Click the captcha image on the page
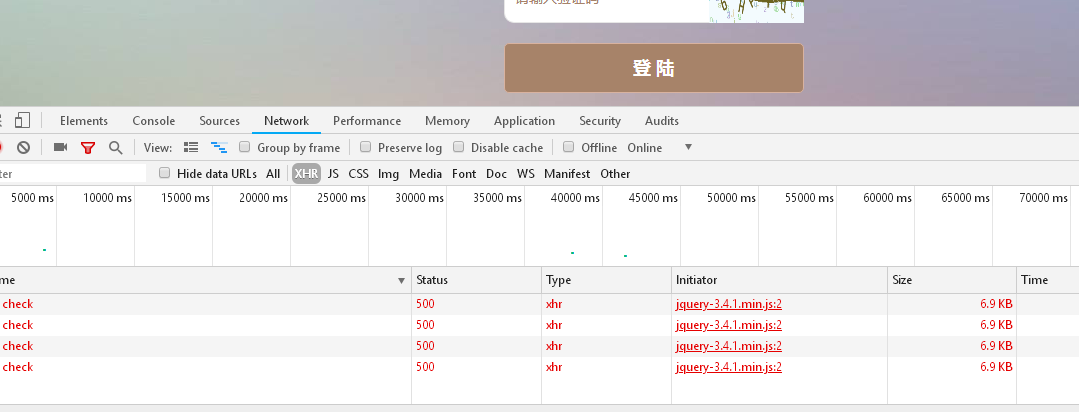Viewport: 1079px width, 412px height. (x=756, y=10)
